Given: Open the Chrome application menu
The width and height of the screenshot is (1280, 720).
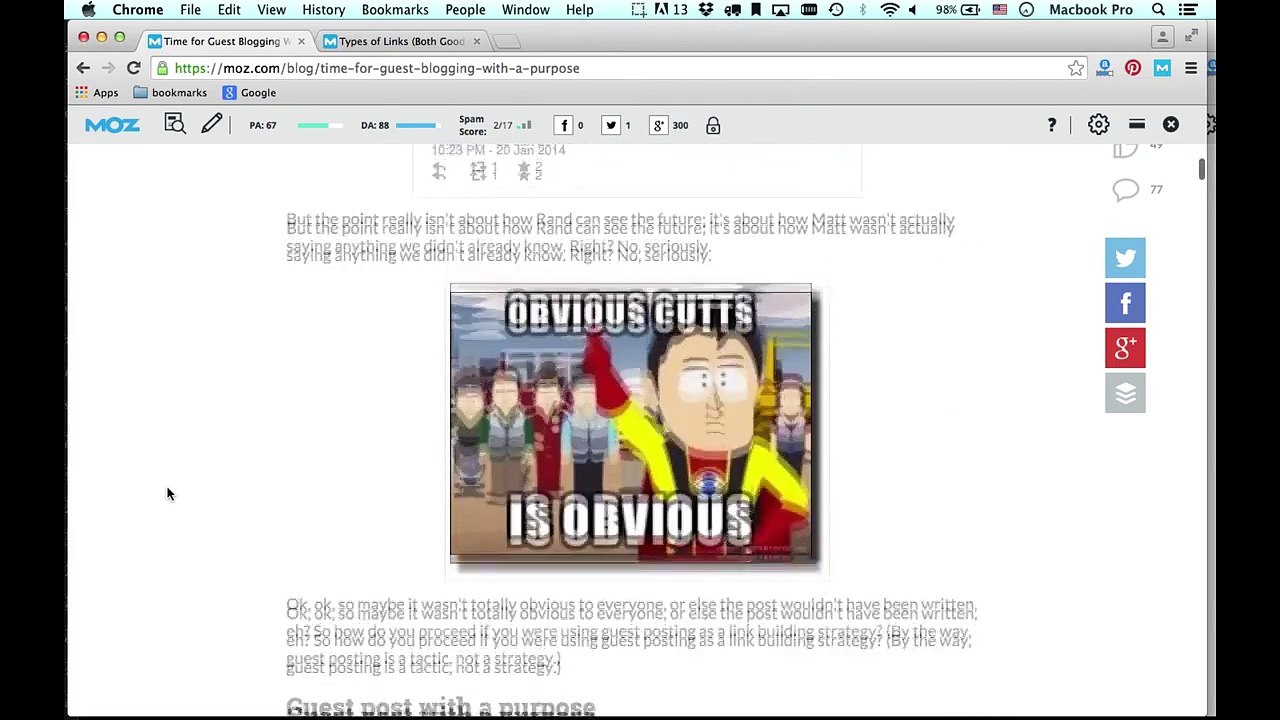Looking at the screenshot, I should tap(138, 10).
